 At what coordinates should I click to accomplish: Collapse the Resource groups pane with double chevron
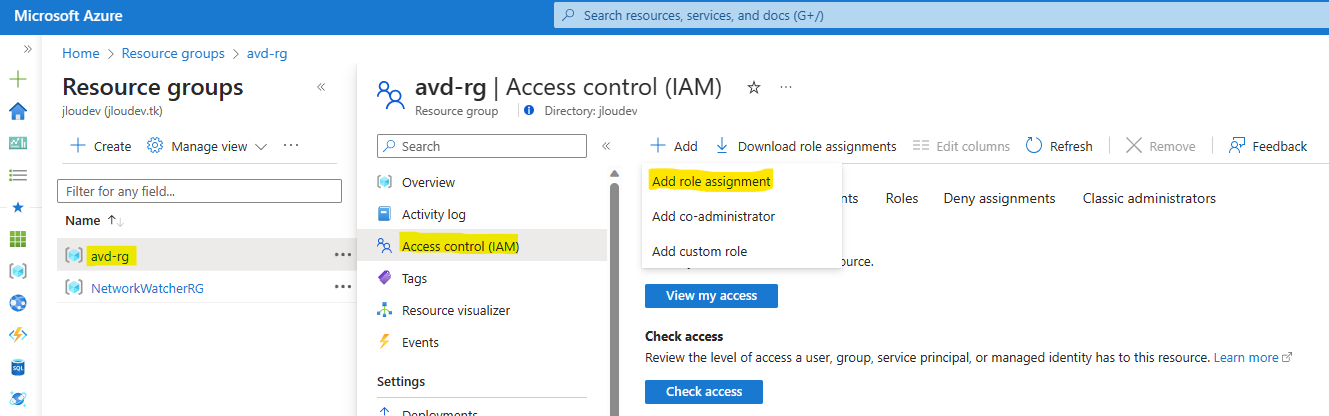(x=321, y=87)
